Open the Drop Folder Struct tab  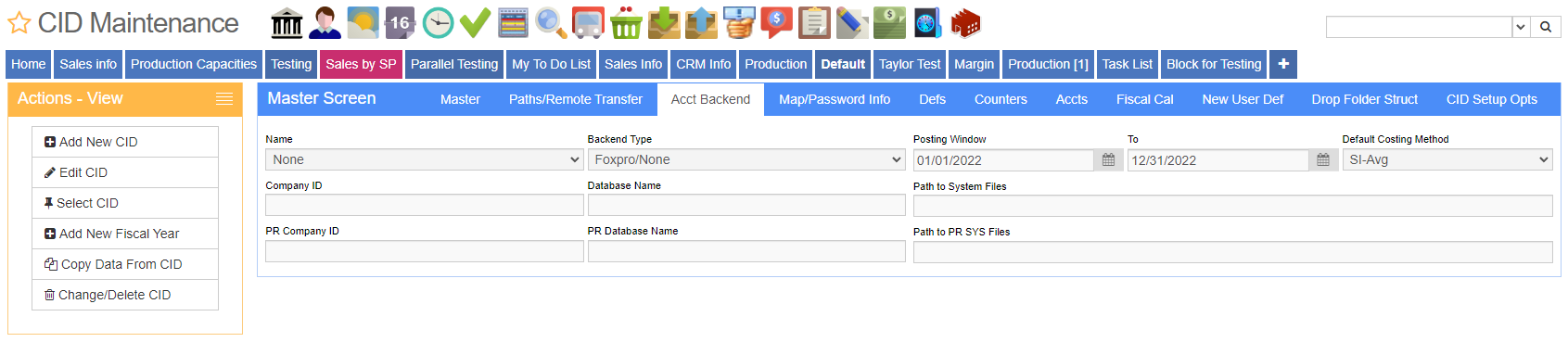(x=1365, y=99)
